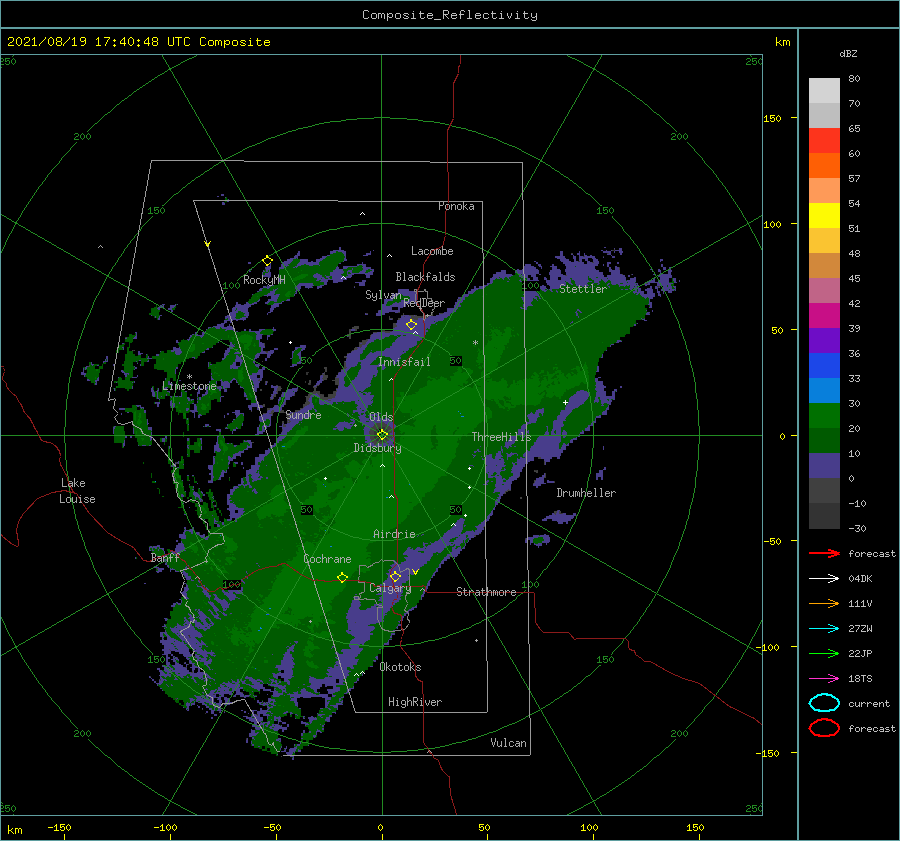Click the ThreeHills city label
The image size is (900, 841).
pyautogui.click(x=502, y=437)
